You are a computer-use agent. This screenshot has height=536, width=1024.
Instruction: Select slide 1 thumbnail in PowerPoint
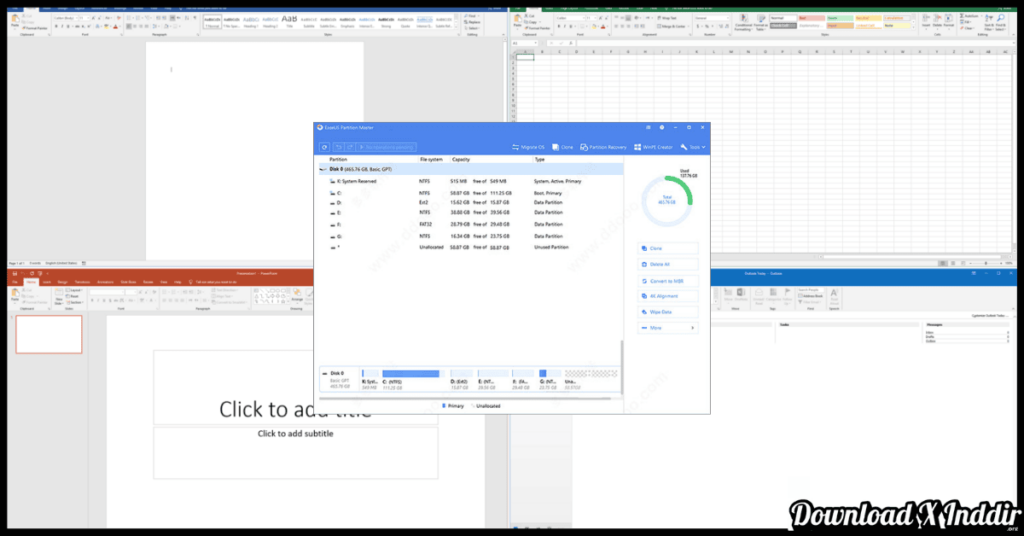point(49,334)
